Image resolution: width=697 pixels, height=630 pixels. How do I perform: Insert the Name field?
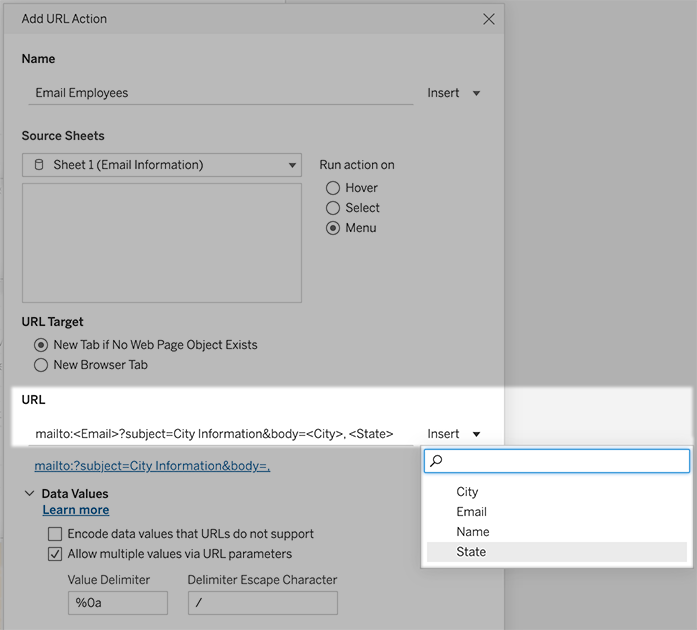coord(557,532)
